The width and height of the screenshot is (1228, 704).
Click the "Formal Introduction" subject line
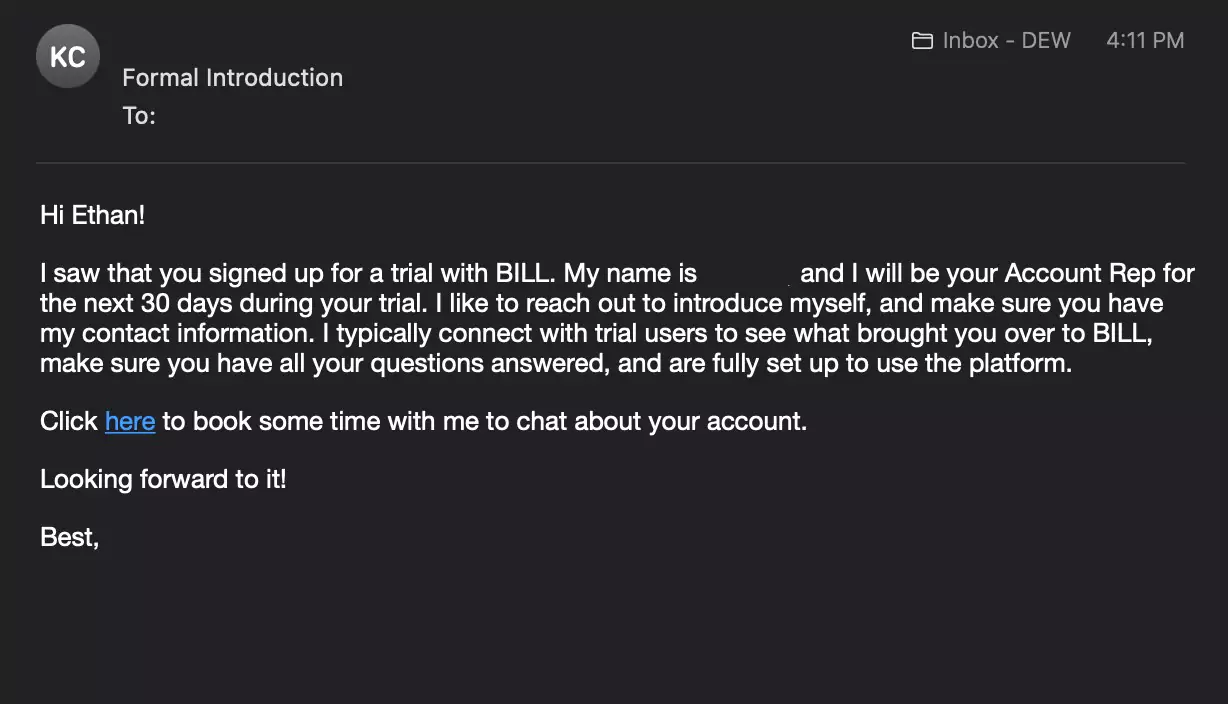pos(232,78)
